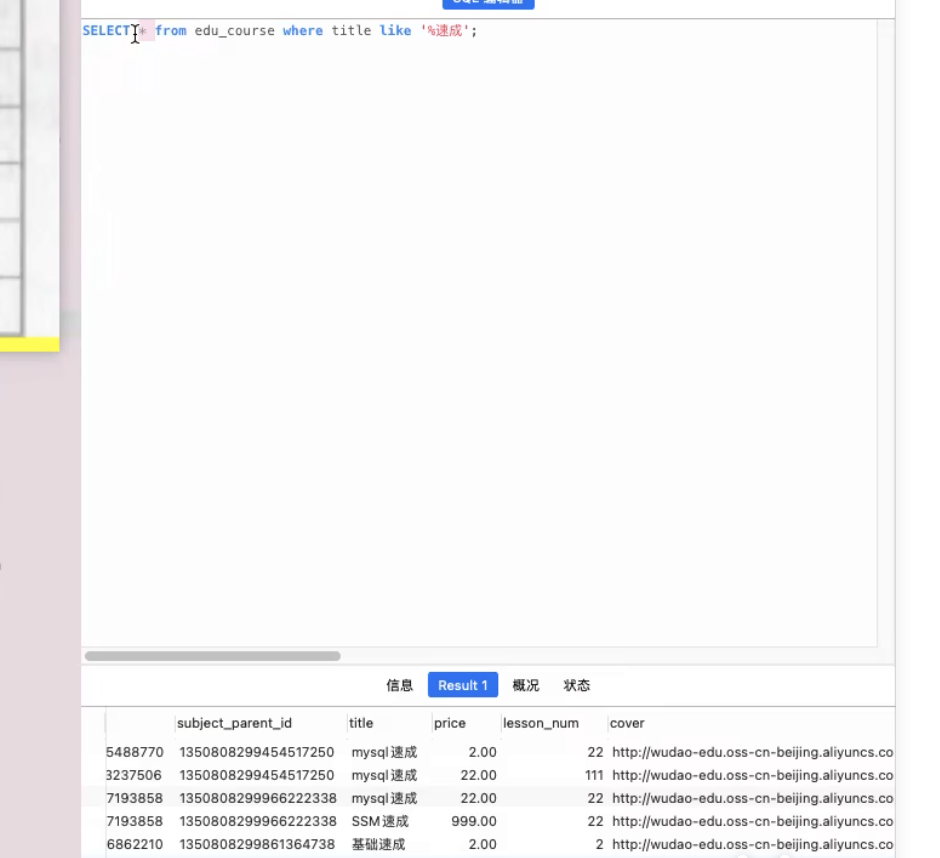Click the '%速成' string literal
The image size is (940, 858).
coord(445,31)
